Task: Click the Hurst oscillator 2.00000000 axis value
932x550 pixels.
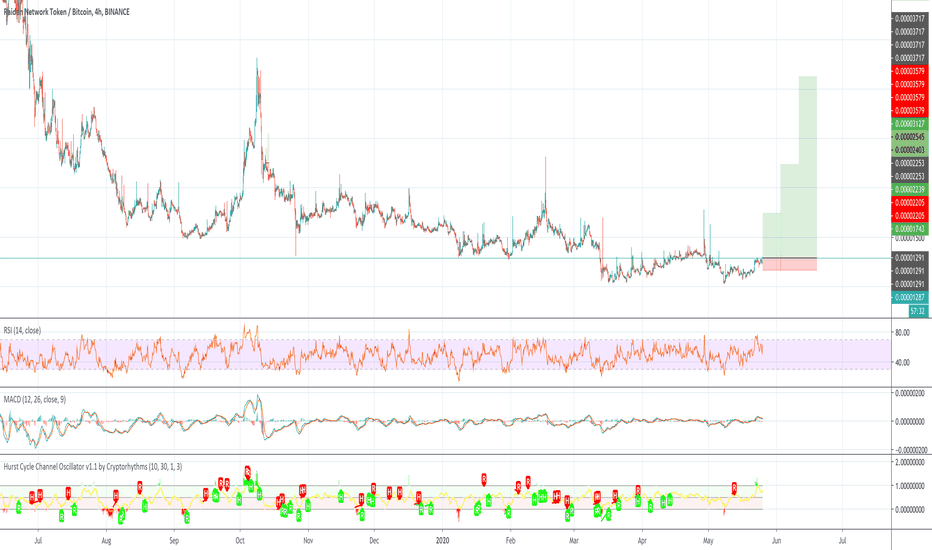Action: [x=910, y=462]
